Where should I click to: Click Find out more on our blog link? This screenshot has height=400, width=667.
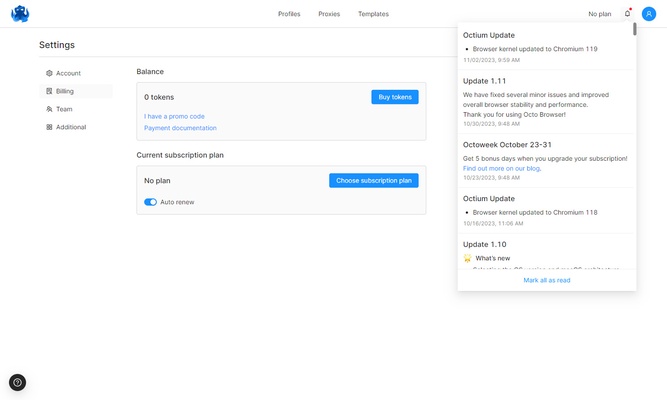click(502, 168)
